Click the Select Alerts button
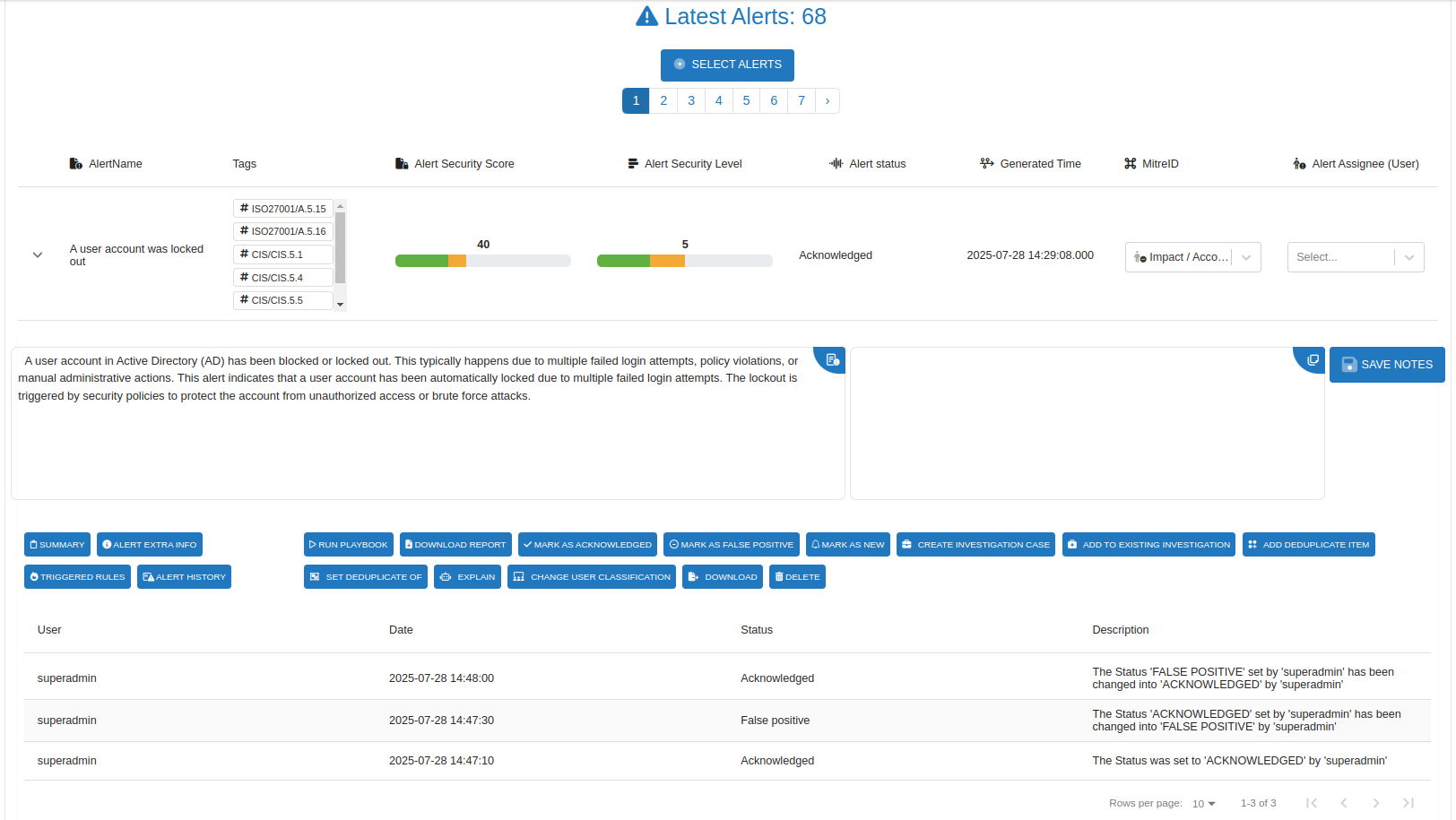1456x820 pixels. point(727,65)
